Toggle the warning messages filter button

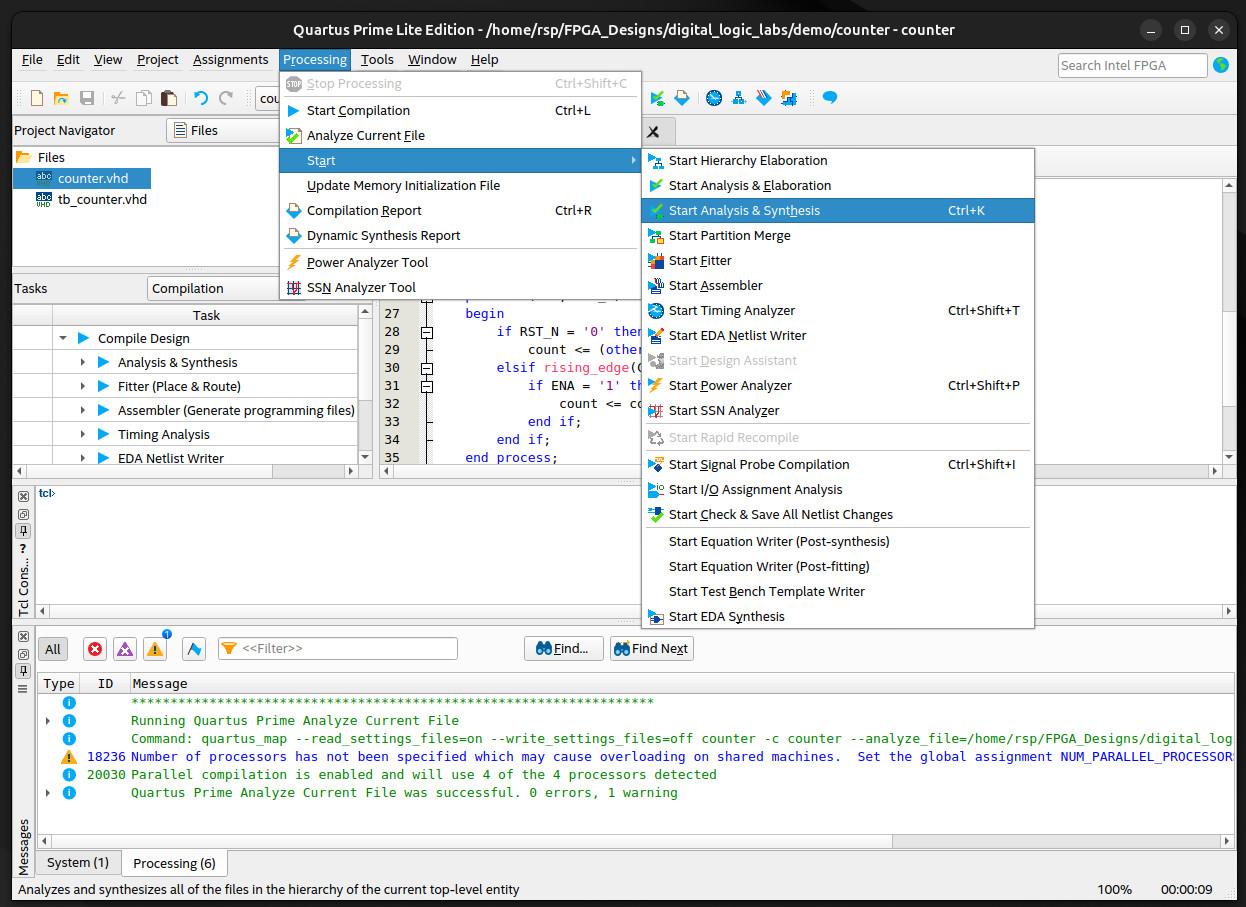155,649
